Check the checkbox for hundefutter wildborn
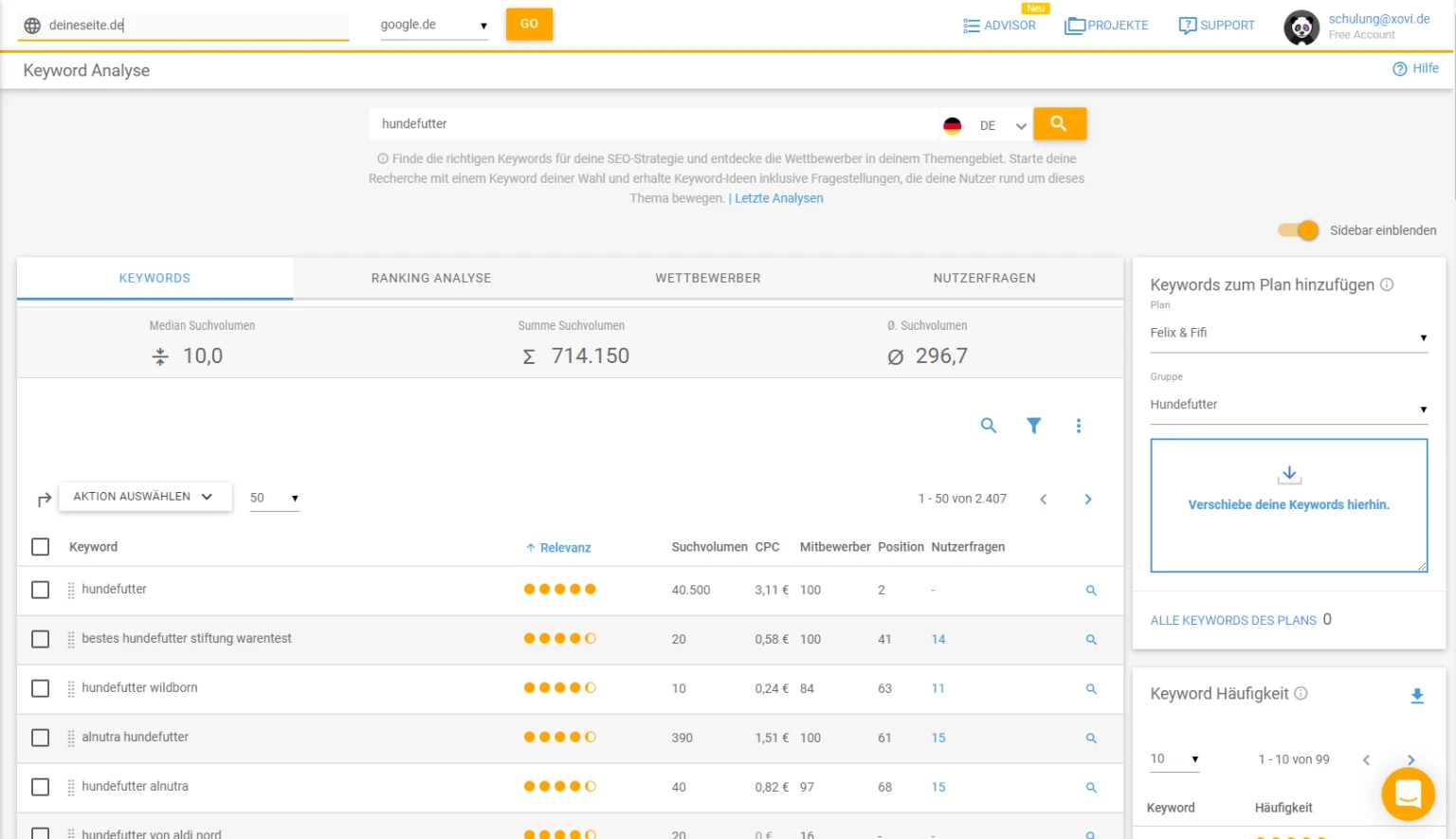This screenshot has width=1456, height=839. tap(40, 688)
